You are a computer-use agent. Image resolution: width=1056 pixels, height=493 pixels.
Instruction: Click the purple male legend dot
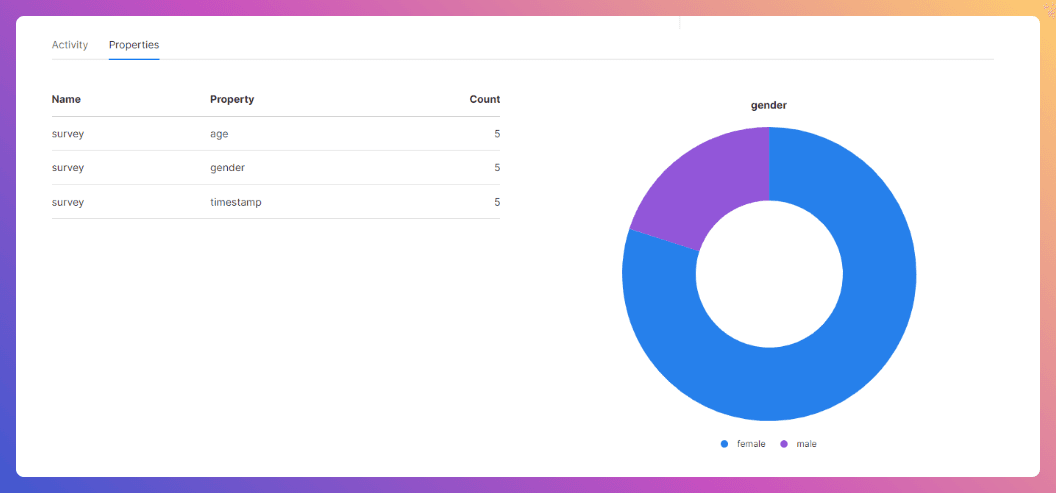(x=784, y=444)
